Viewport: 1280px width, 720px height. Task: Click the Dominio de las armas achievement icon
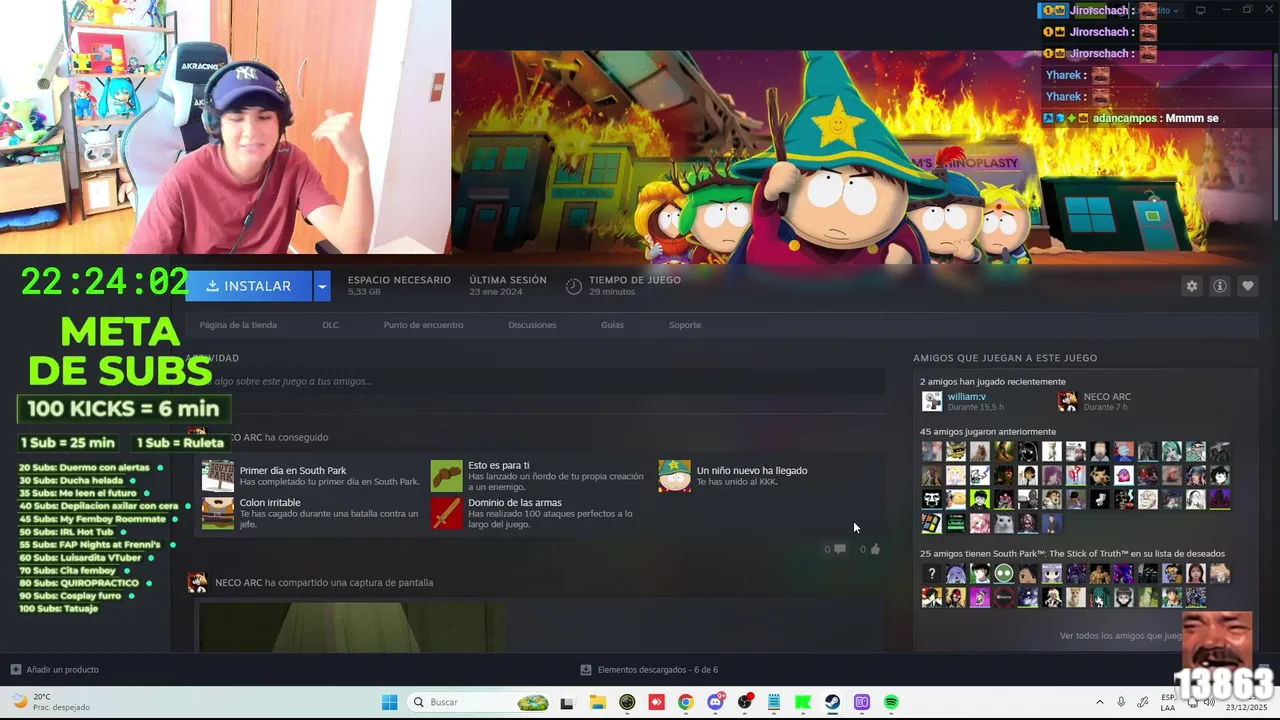tap(447, 513)
